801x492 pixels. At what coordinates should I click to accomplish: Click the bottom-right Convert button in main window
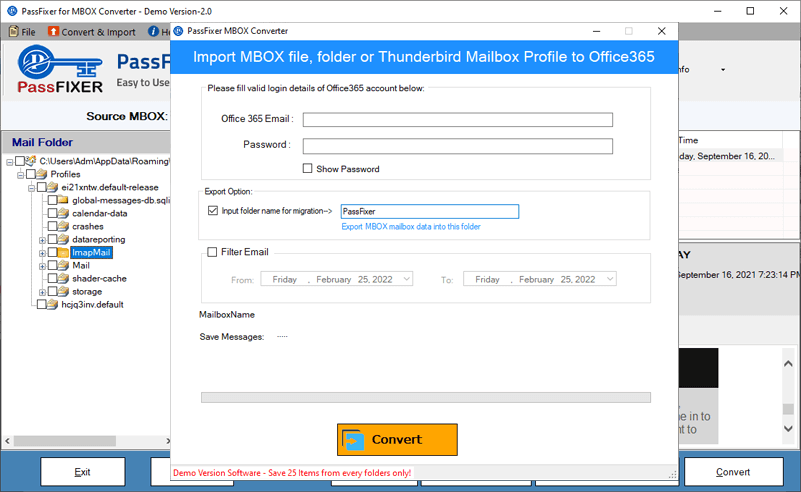tap(733, 472)
